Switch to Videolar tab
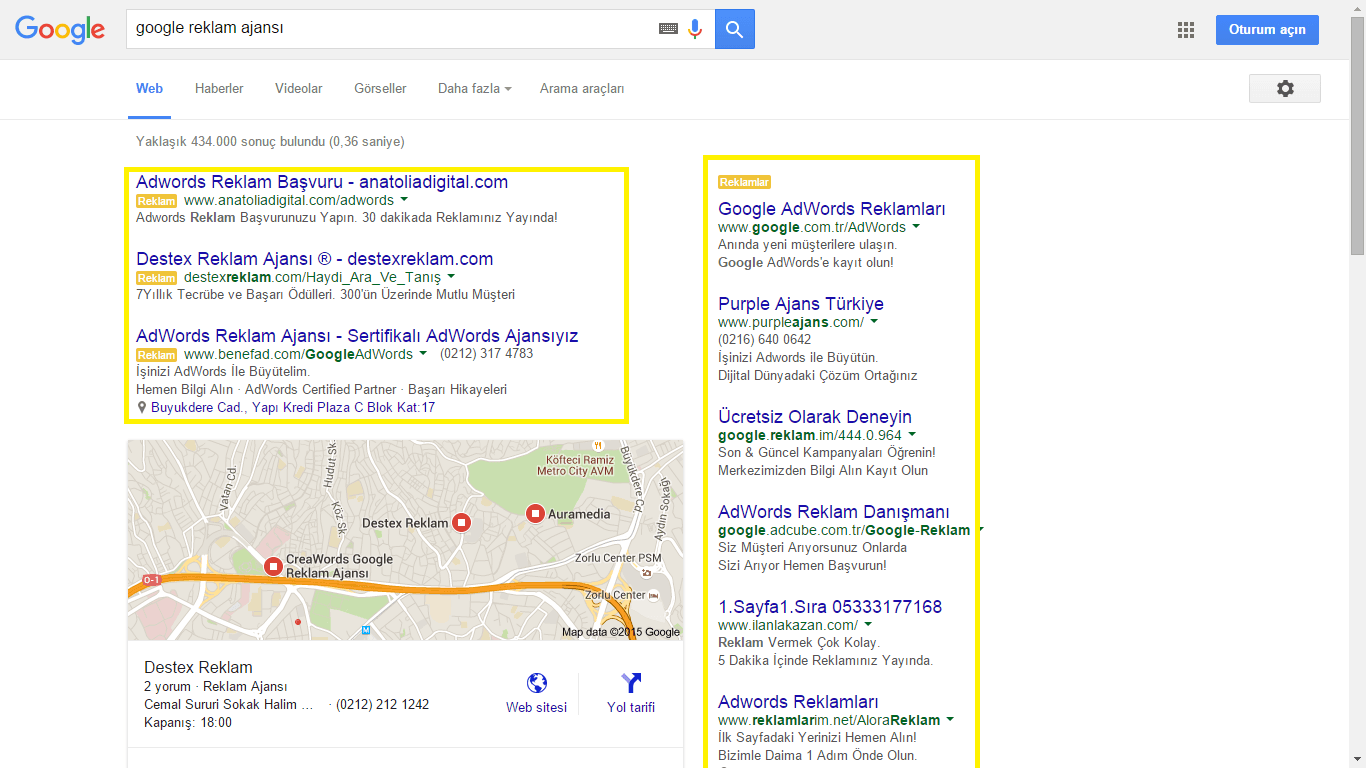The image size is (1366, 768). point(299,88)
